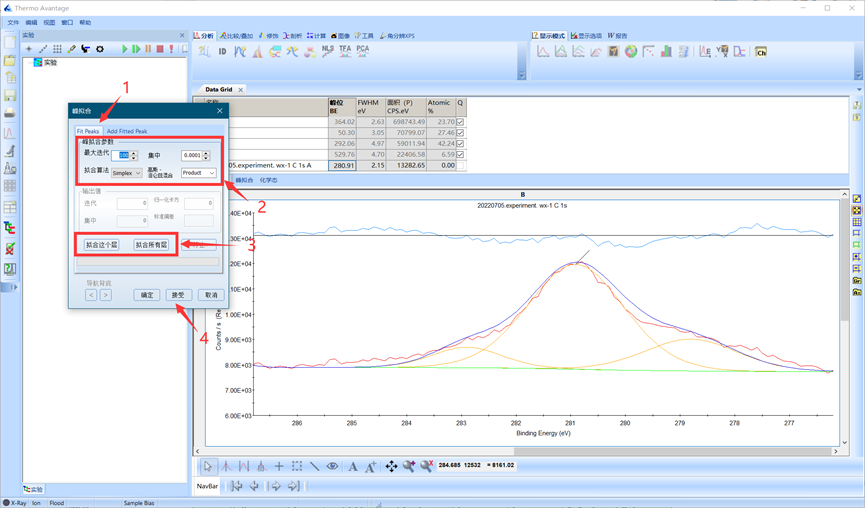Click the red Stop button in experiment toolbar
The height and width of the screenshot is (508, 865).
pos(160,49)
